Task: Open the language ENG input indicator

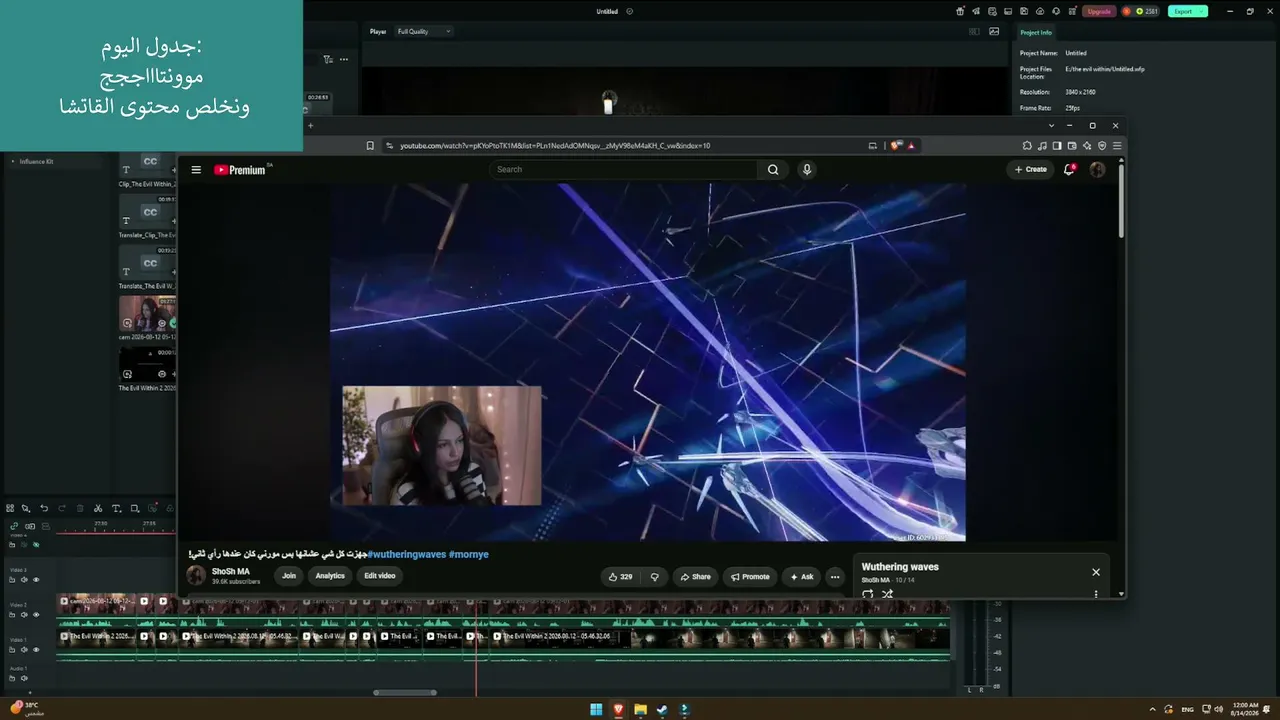Action: [1188, 710]
